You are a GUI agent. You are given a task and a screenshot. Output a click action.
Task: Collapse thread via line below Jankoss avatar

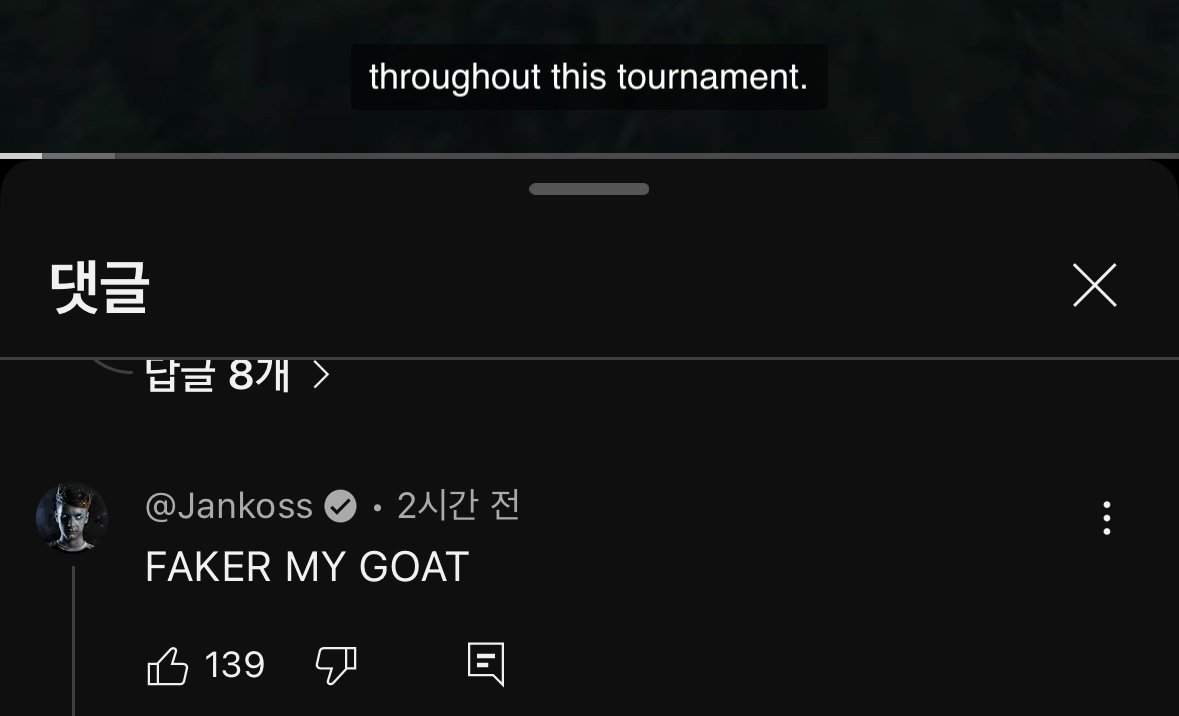[73, 640]
